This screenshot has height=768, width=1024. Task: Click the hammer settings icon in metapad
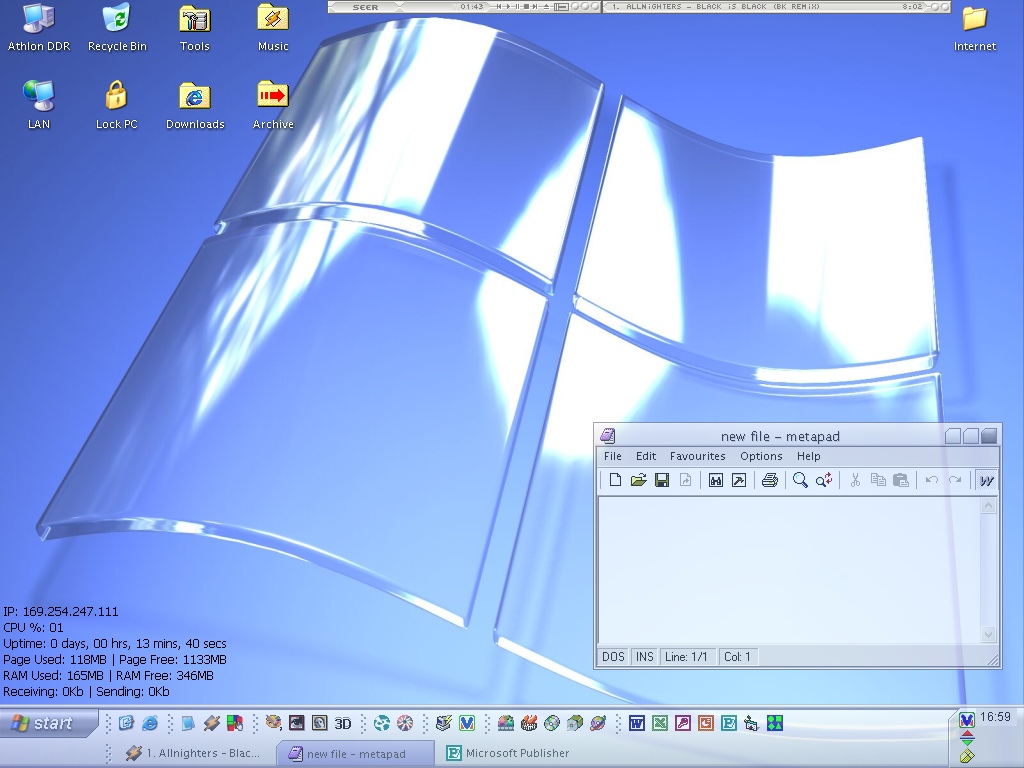click(739, 481)
